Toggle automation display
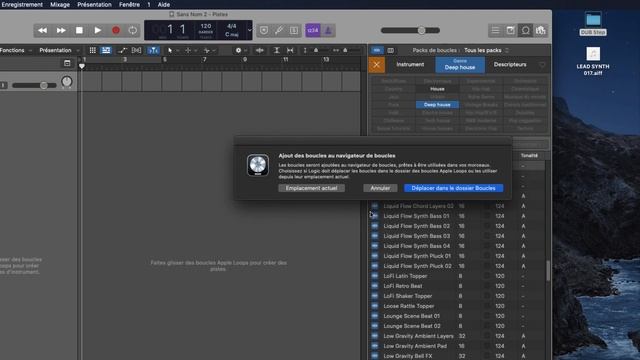Viewport: 640px width, 360px height. (122, 50)
